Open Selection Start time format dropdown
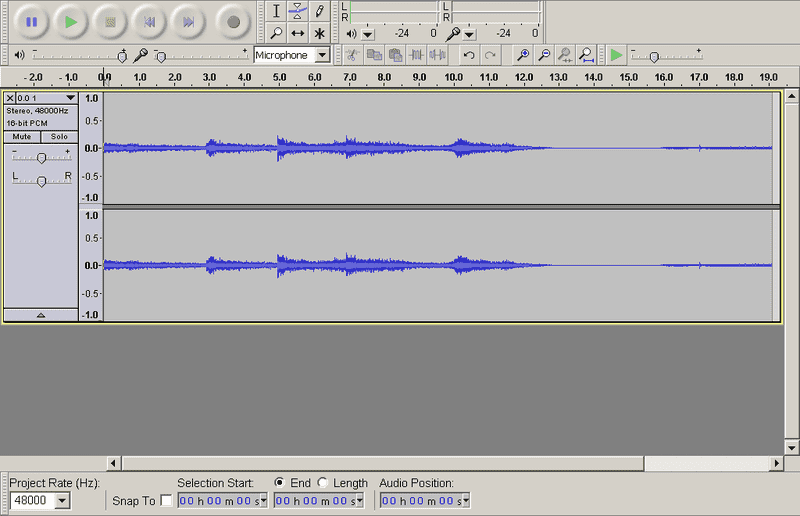The height and width of the screenshot is (516, 800). coord(264,501)
